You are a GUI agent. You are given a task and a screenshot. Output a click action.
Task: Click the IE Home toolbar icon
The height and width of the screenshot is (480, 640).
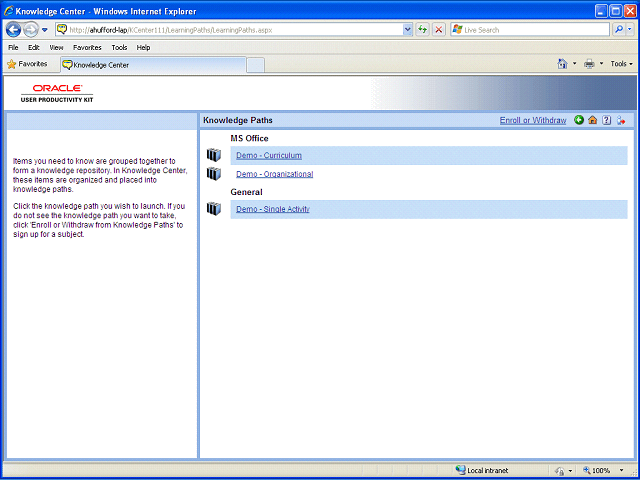[x=562, y=64]
